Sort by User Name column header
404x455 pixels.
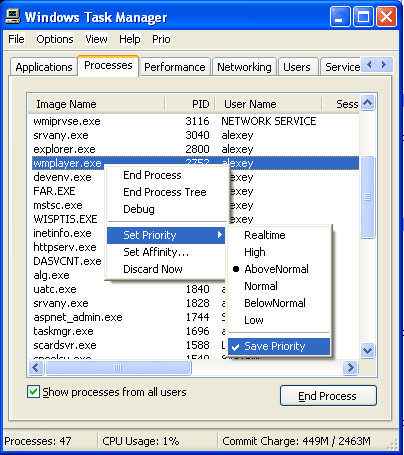[269, 104]
